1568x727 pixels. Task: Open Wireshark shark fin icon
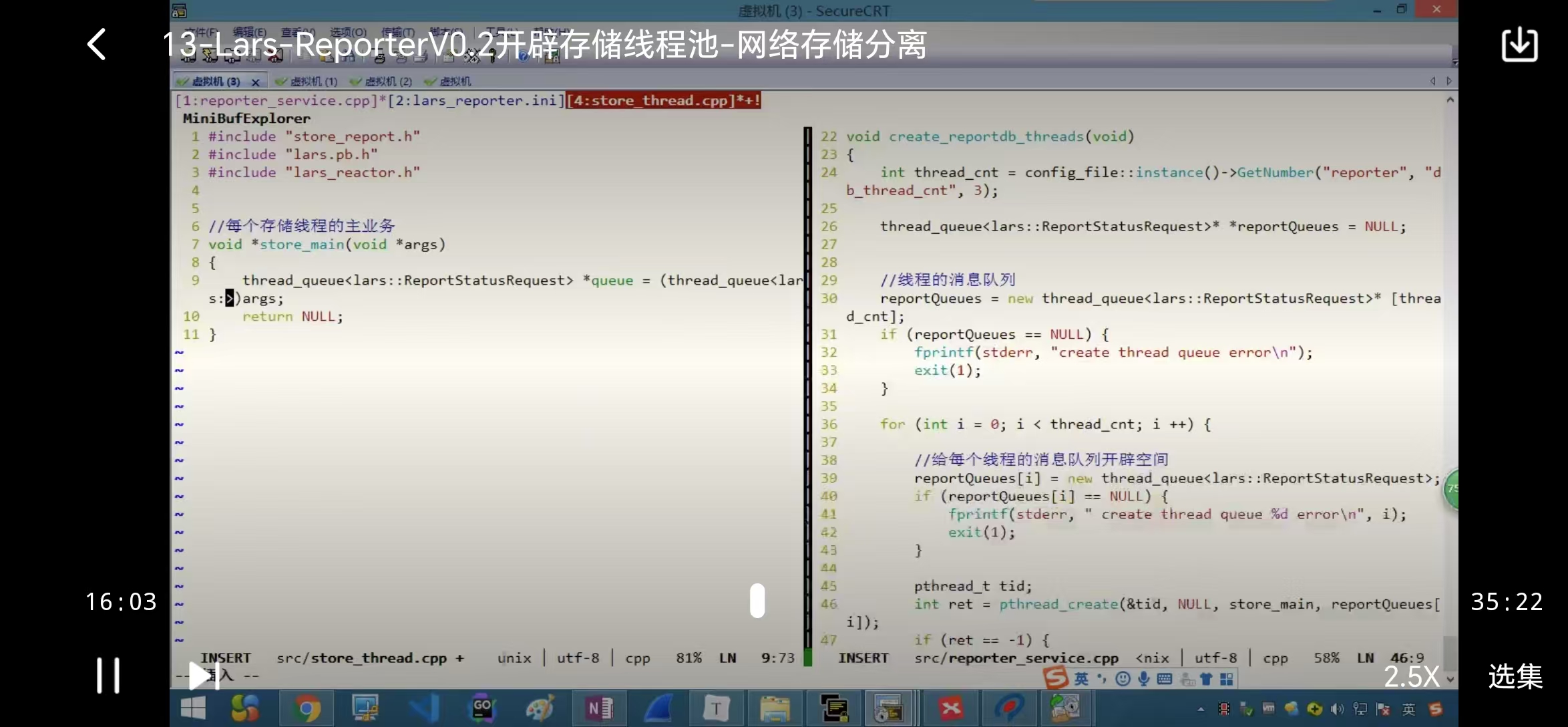(x=658, y=708)
